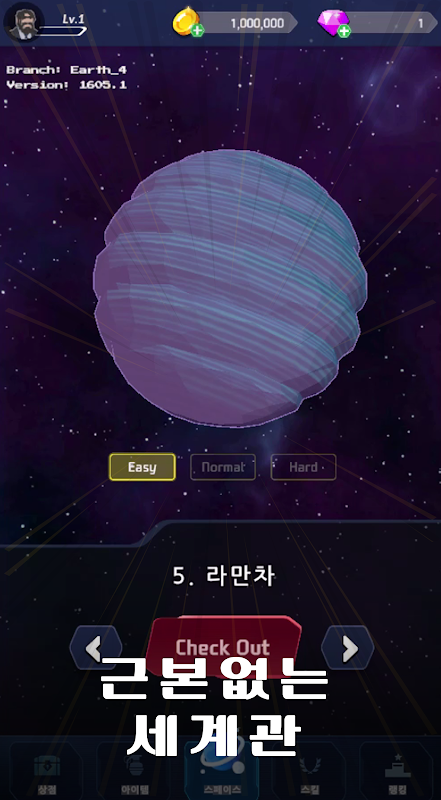Click the gem count balance bar
This screenshot has width=441, height=800.
point(390,23)
